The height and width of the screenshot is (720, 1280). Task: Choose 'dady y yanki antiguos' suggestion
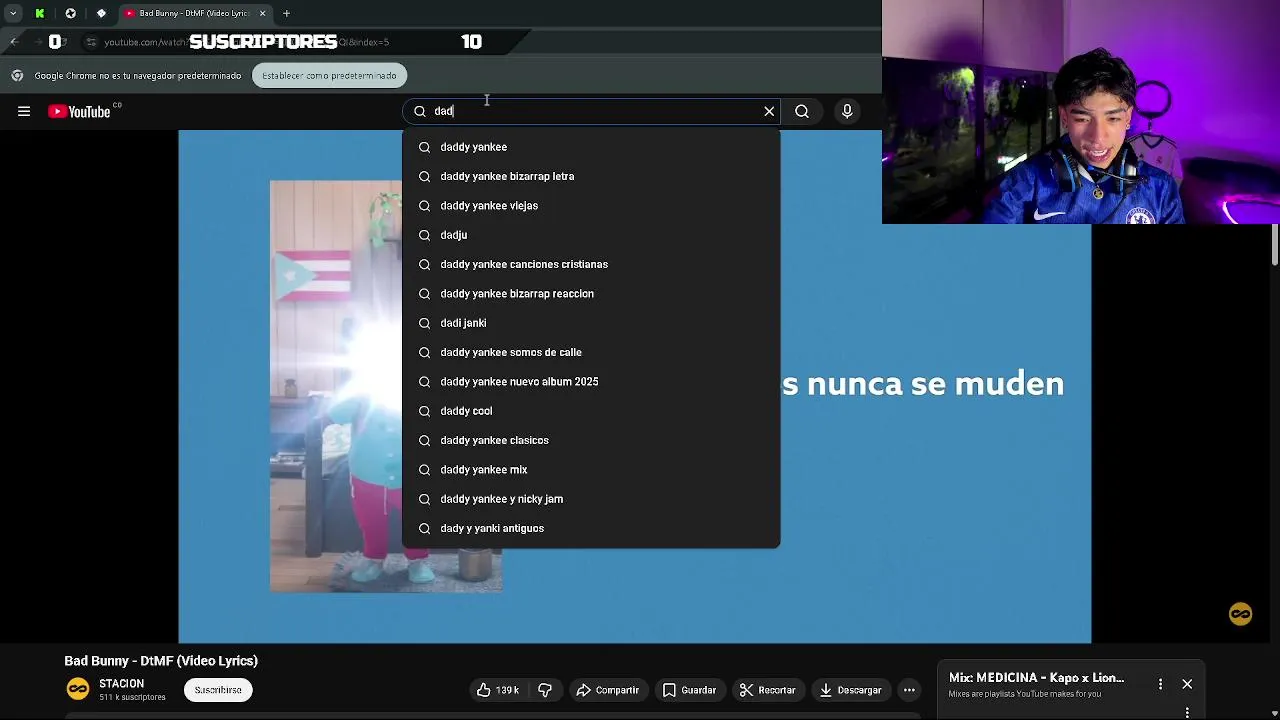tap(591, 528)
